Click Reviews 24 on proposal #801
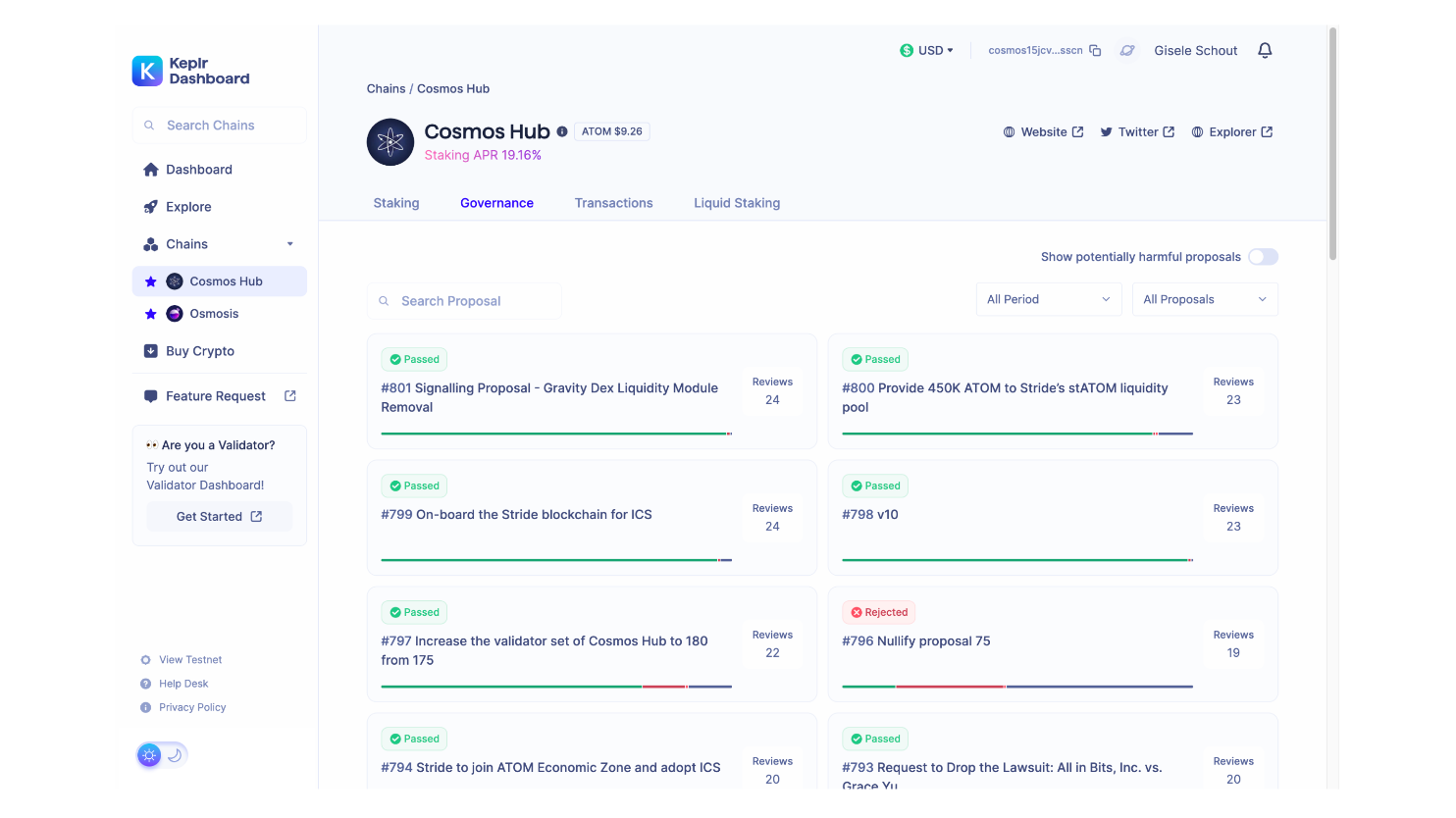The image size is (1456, 818). tap(772, 391)
